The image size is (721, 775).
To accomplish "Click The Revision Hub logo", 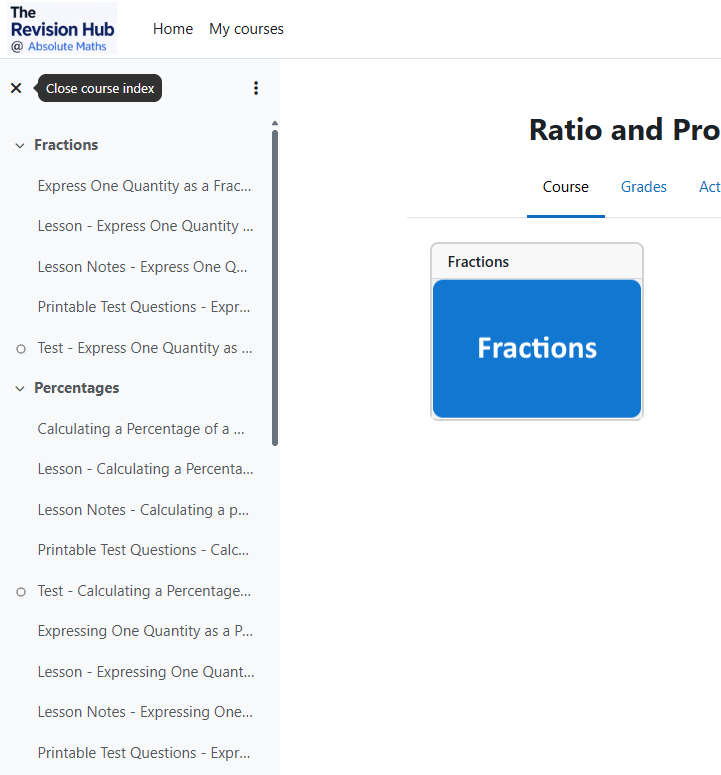I will tap(62, 29).
